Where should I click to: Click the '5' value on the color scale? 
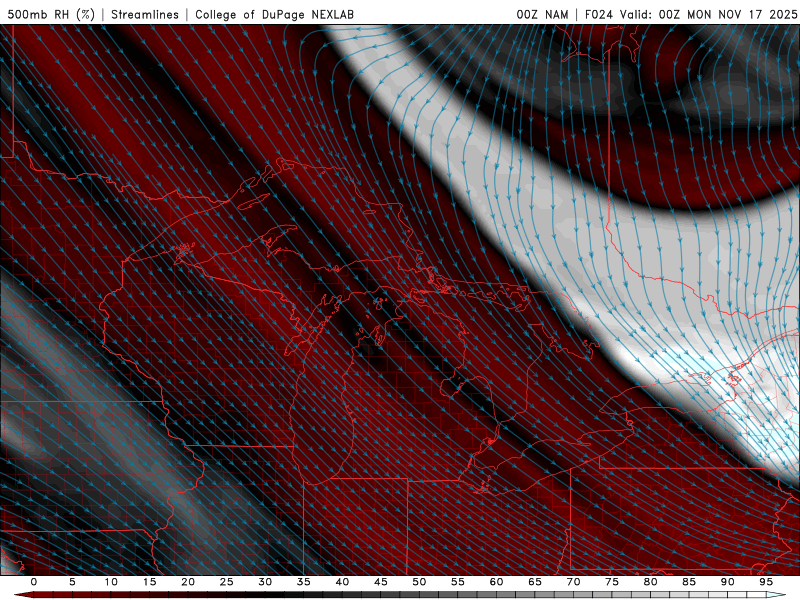pos(72,582)
